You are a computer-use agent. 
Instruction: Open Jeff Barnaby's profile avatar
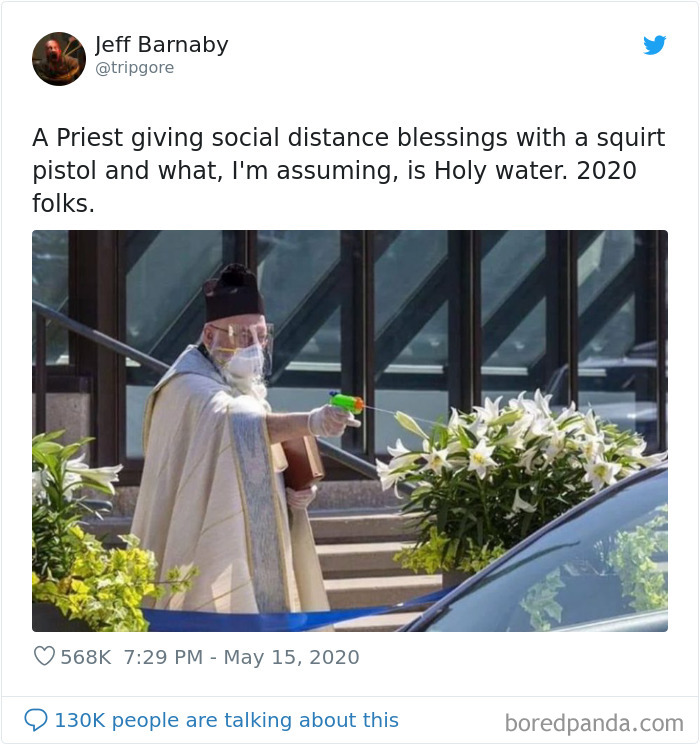tap(59, 59)
